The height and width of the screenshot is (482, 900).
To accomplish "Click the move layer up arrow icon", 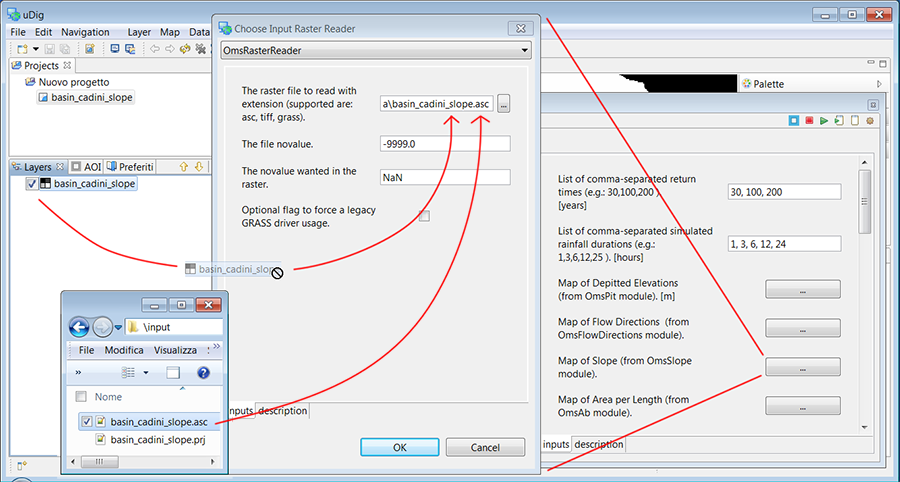I will pyautogui.click(x=183, y=167).
